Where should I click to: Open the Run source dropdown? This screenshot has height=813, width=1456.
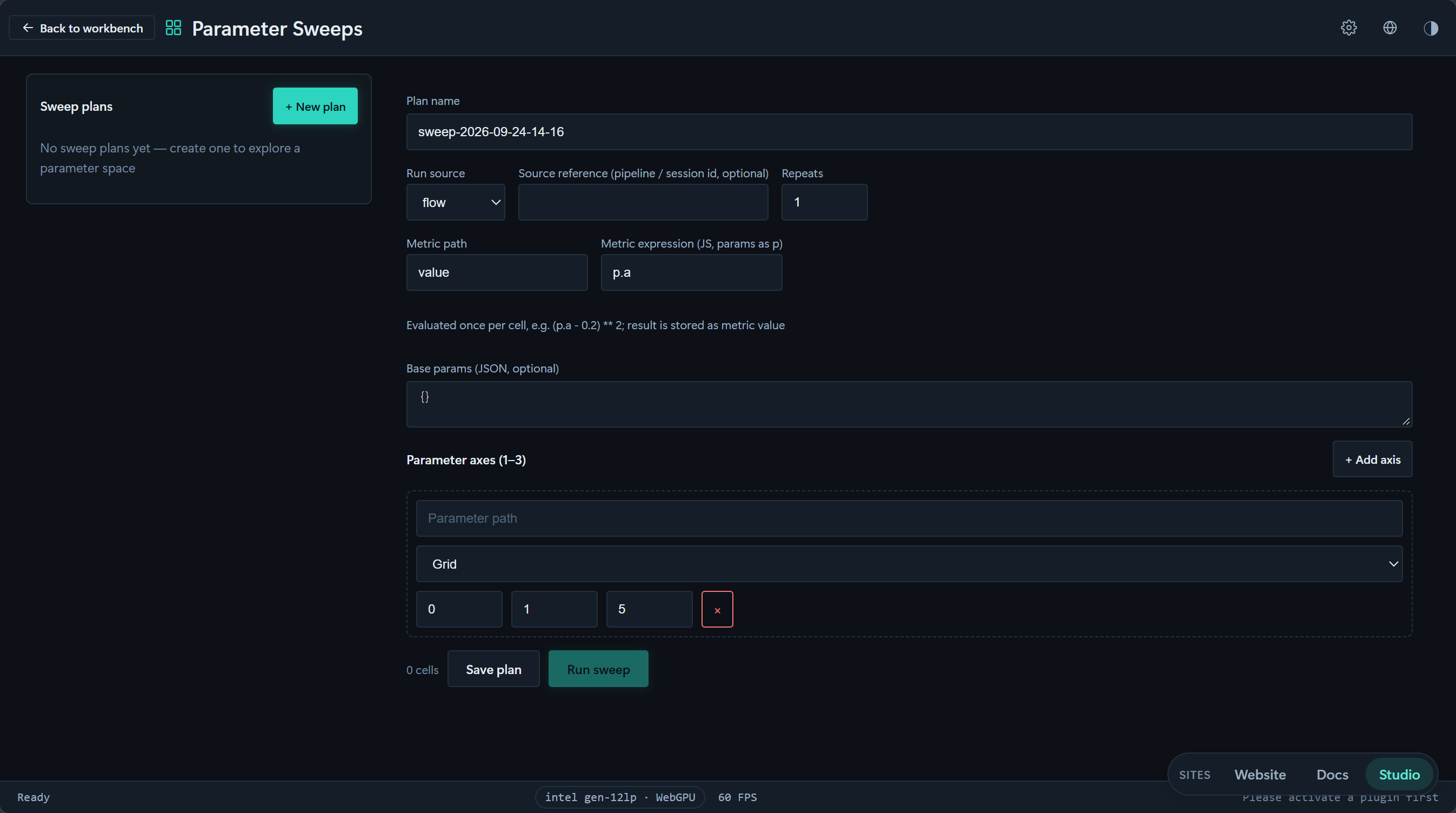(456, 202)
